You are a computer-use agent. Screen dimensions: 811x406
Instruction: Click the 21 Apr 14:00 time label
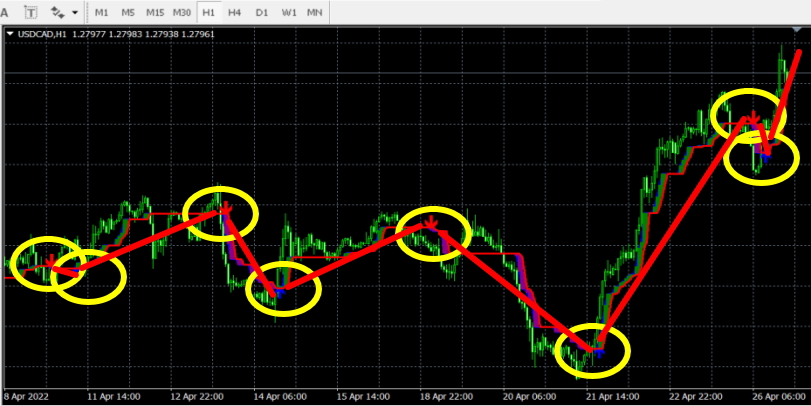click(612, 397)
